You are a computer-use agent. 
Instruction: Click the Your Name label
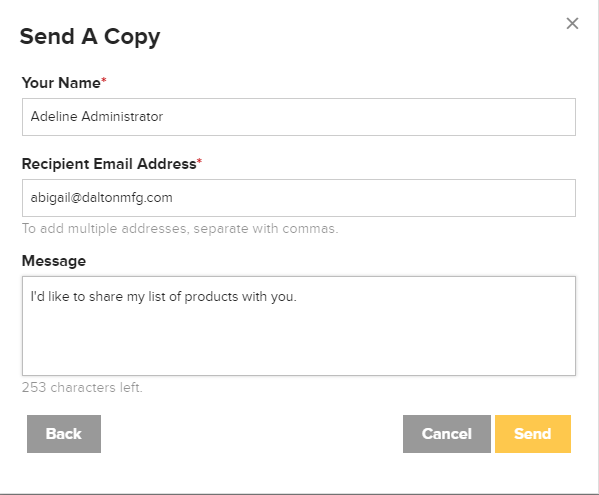pos(61,83)
